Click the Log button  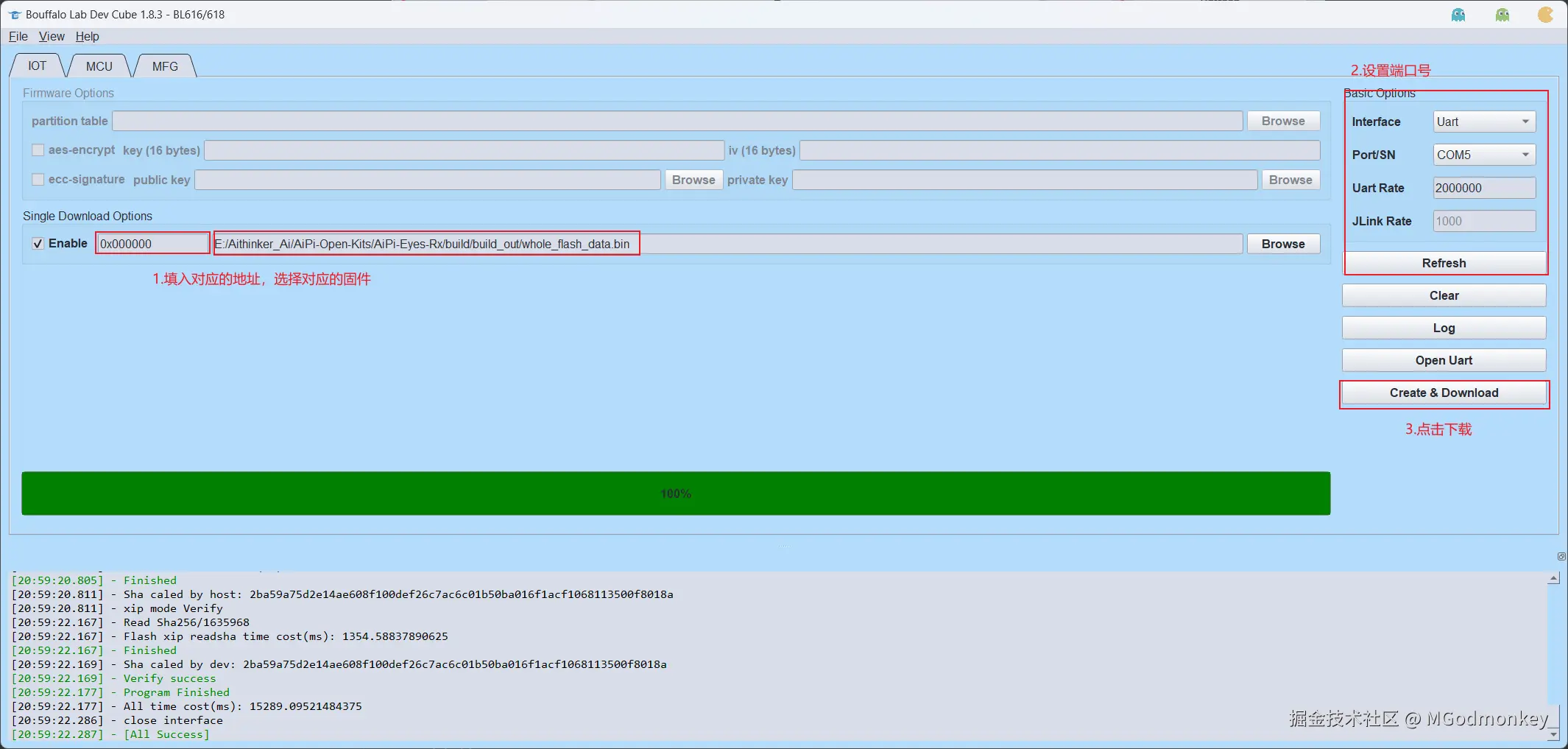tap(1444, 328)
